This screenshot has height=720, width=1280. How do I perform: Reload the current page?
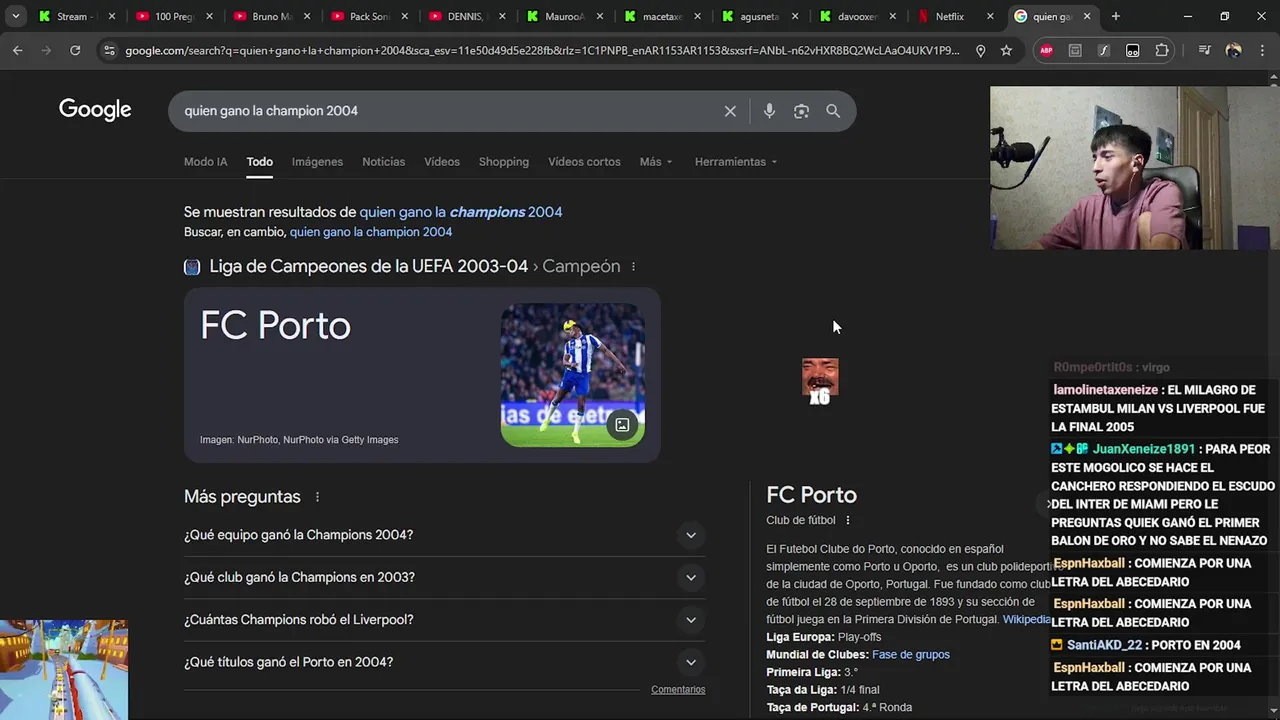pos(75,50)
